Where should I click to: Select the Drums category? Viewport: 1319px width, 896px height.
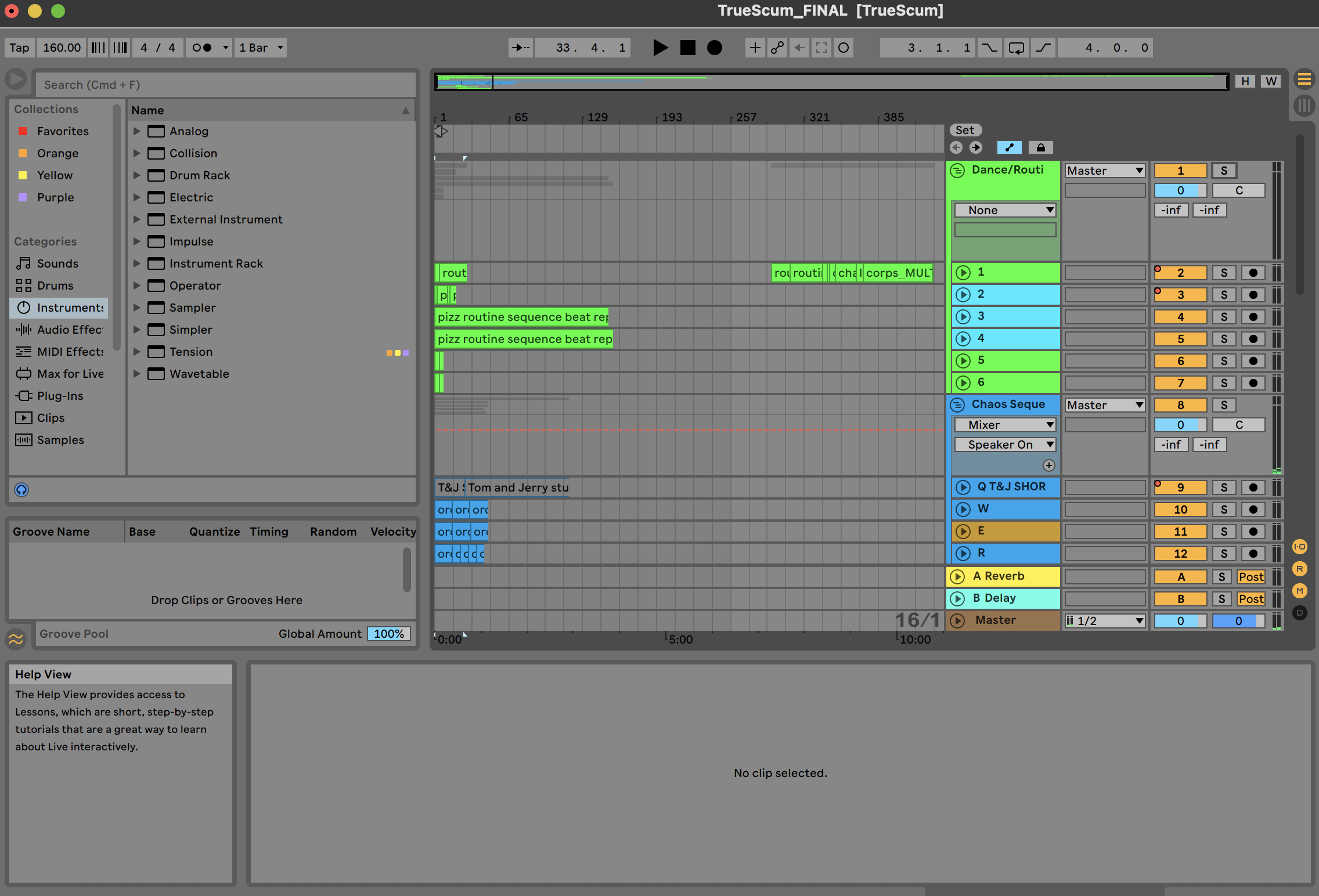[x=55, y=286]
